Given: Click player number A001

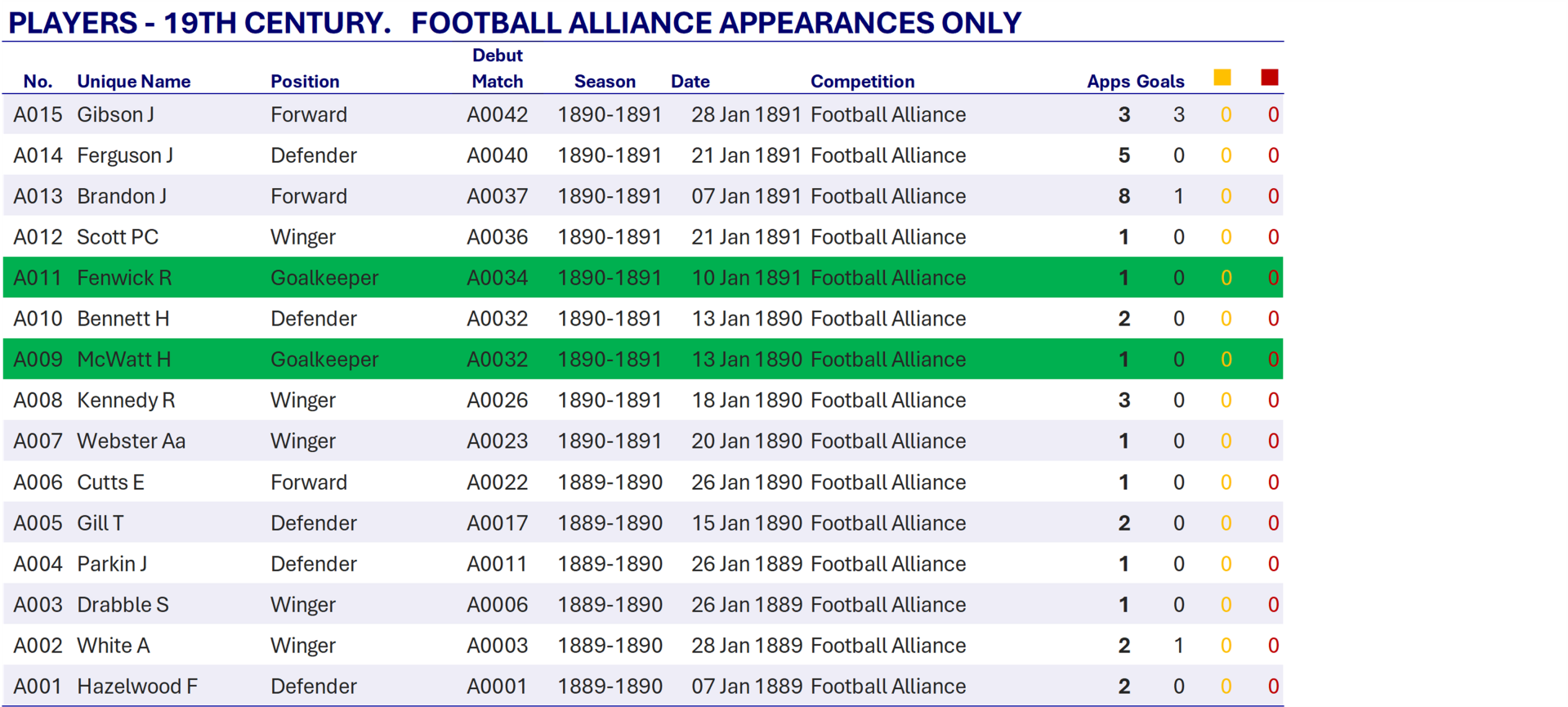Looking at the screenshot, I should tap(38, 687).
